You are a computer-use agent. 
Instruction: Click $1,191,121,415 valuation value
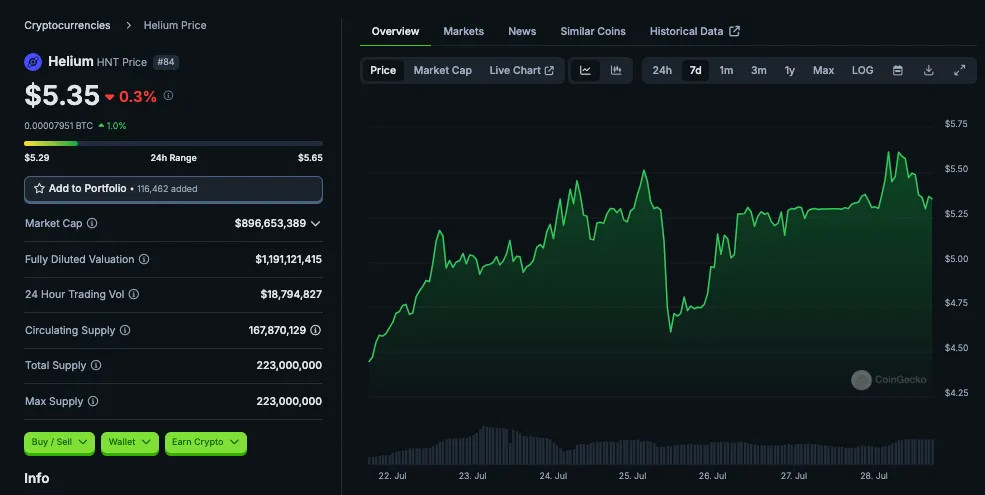(288, 259)
